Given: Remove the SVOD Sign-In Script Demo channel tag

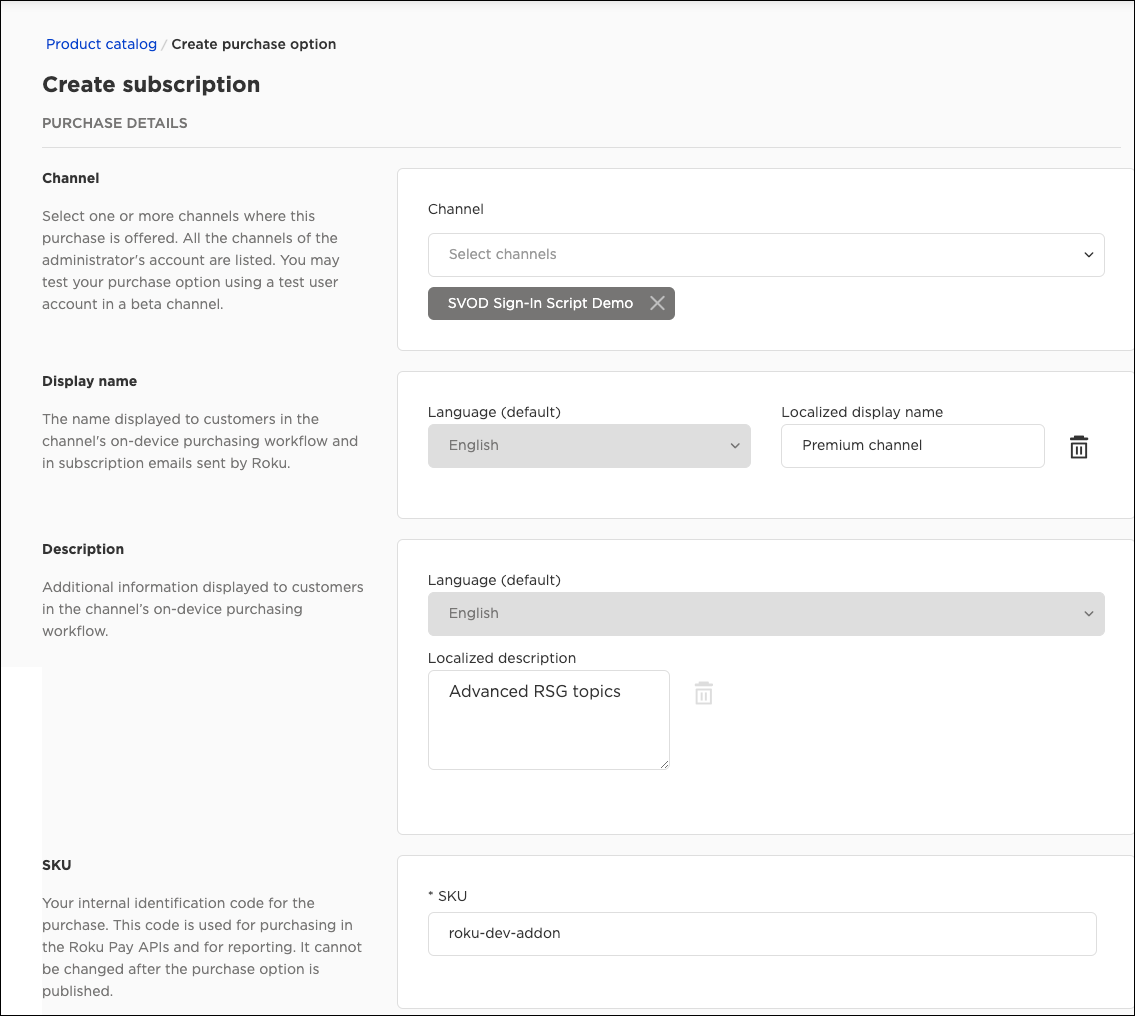Looking at the screenshot, I should [x=656, y=303].
